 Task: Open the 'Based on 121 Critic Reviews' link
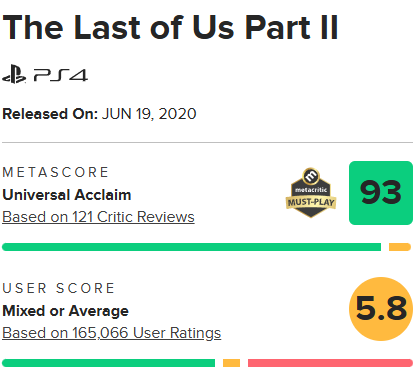[x=98, y=217]
